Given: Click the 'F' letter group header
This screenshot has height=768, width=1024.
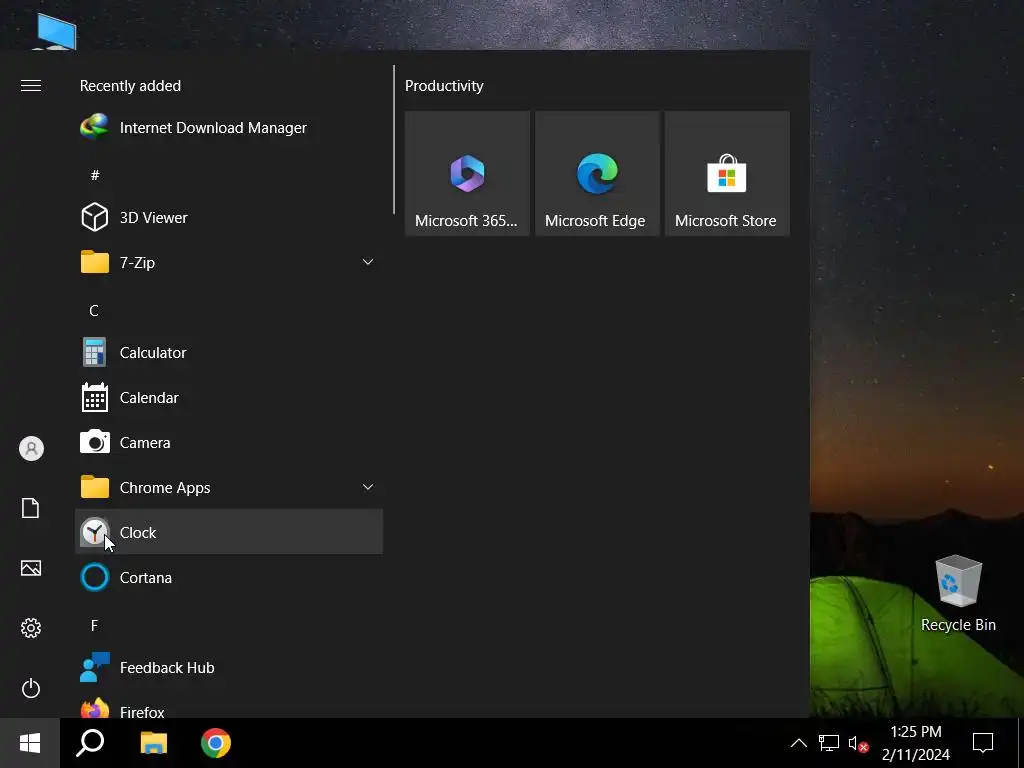Looking at the screenshot, I should tap(94, 626).
